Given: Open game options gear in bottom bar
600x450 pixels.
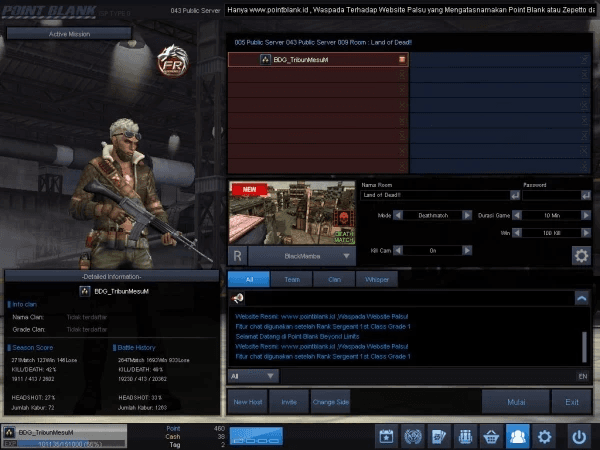Looking at the screenshot, I should (x=544, y=436).
